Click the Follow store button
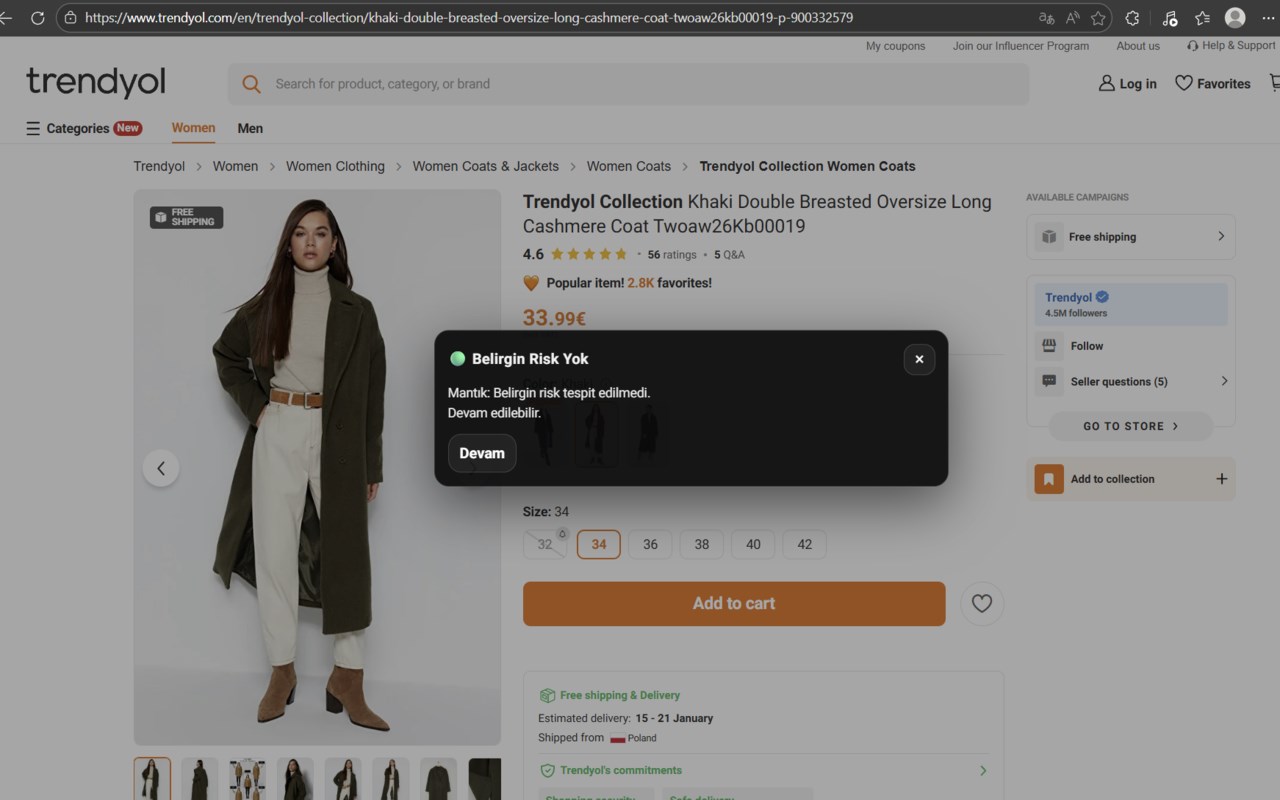Image resolution: width=1280 pixels, height=800 pixels. [1087, 346]
